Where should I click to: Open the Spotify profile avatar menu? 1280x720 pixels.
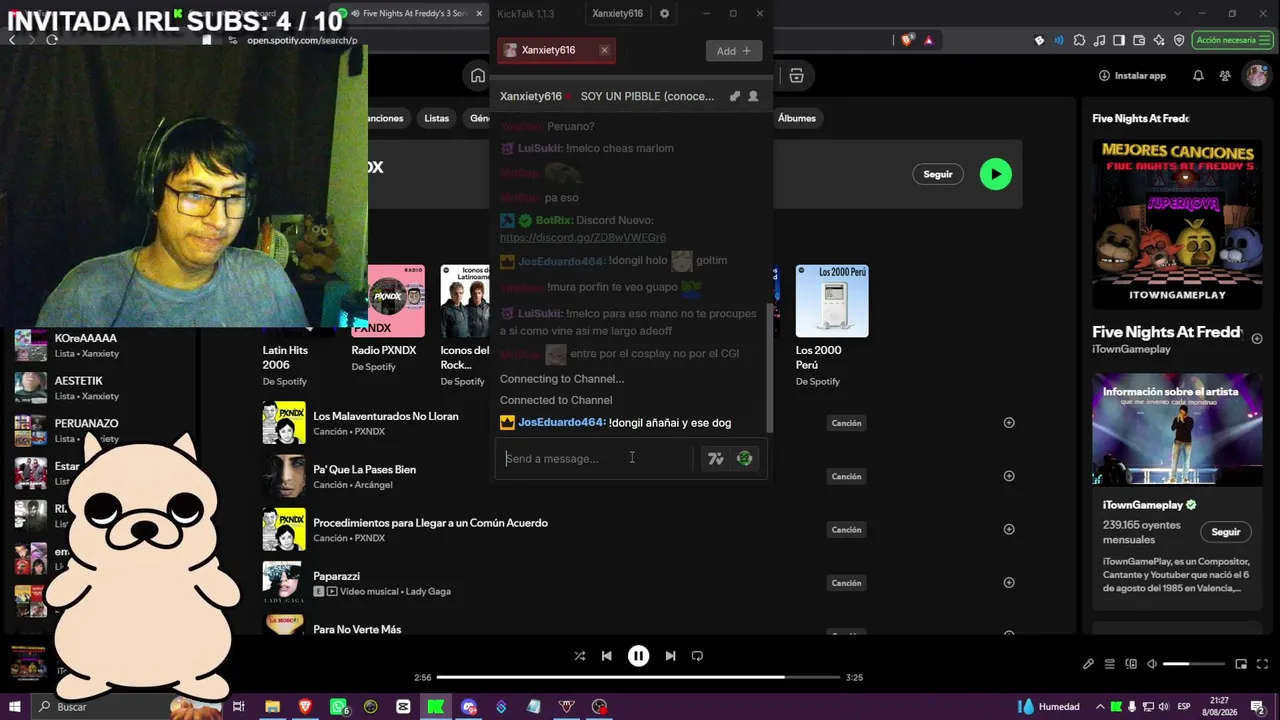(1256, 76)
